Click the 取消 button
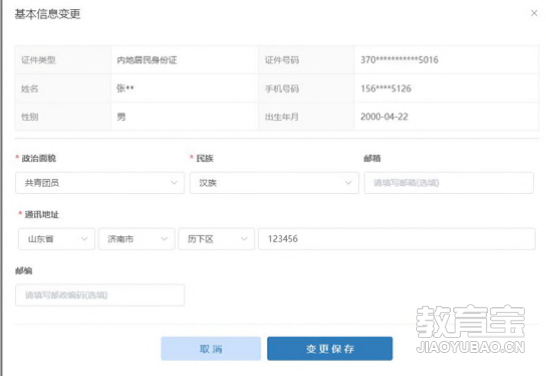The image size is (546, 376). [x=211, y=348]
